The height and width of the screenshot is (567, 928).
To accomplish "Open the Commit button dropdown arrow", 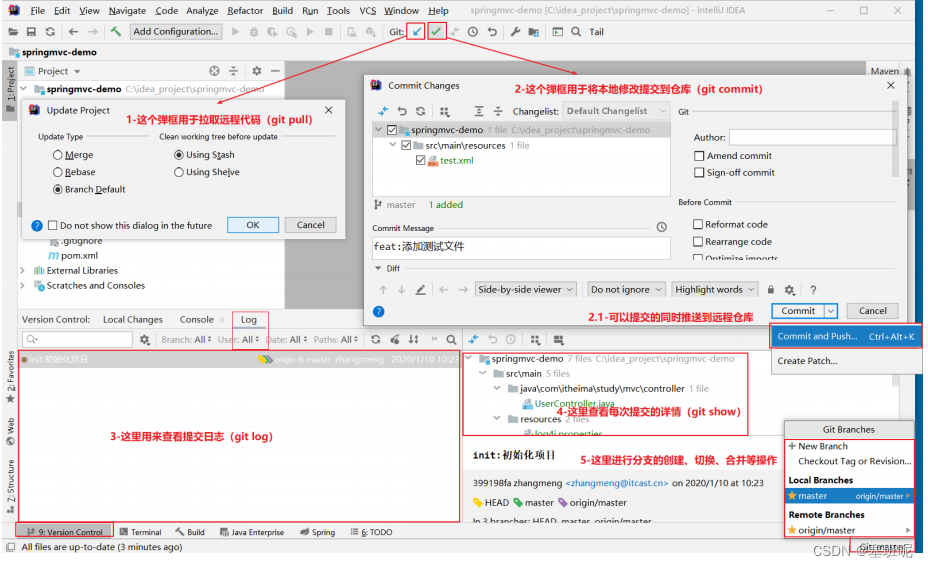I will tap(831, 311).
